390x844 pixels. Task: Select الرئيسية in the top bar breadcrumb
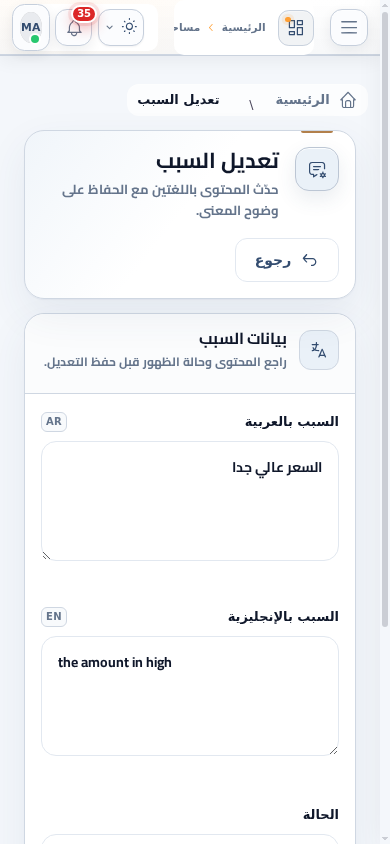(x=244, y=27)
